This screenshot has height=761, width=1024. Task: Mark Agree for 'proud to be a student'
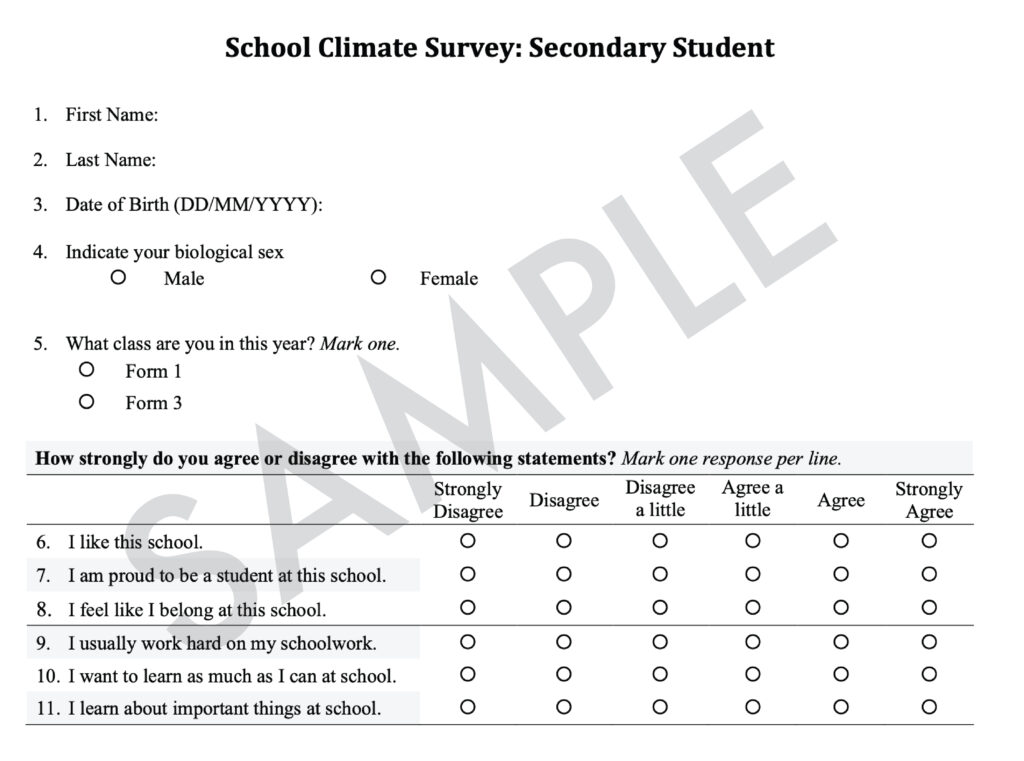point(841,574)
